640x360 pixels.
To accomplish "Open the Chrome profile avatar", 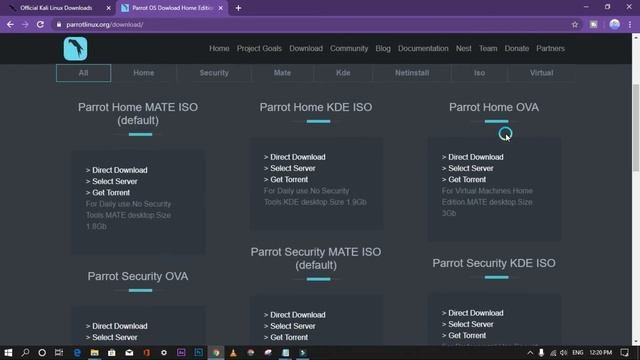I will pos(614,24).
